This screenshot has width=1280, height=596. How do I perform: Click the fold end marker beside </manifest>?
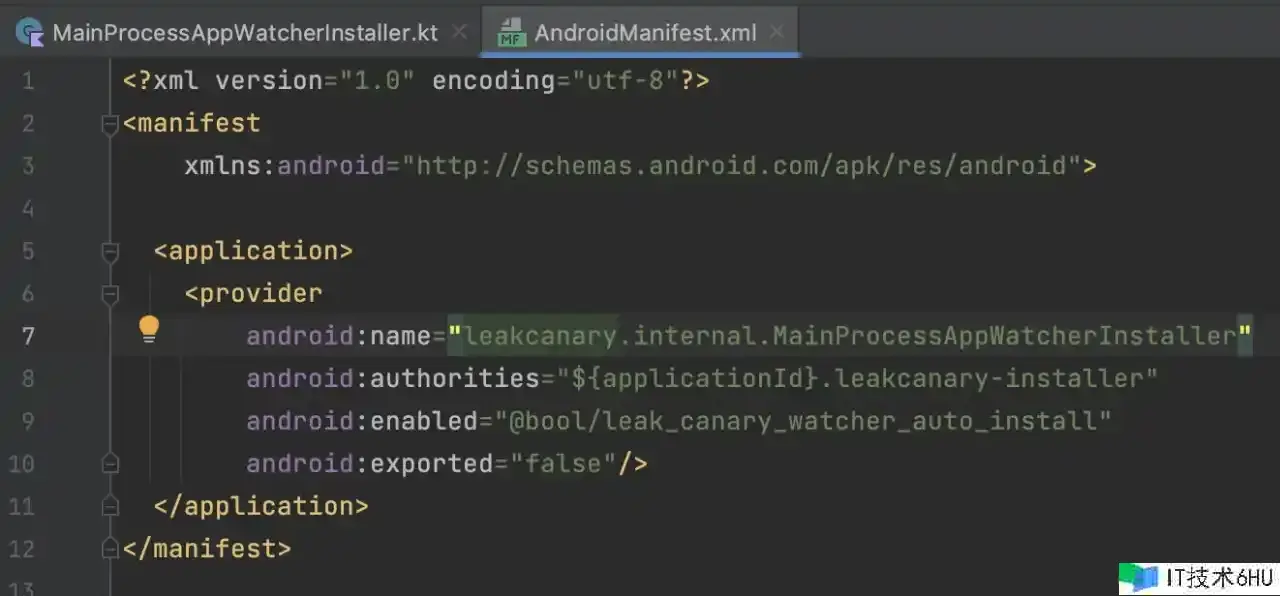[x=110, y=549]
